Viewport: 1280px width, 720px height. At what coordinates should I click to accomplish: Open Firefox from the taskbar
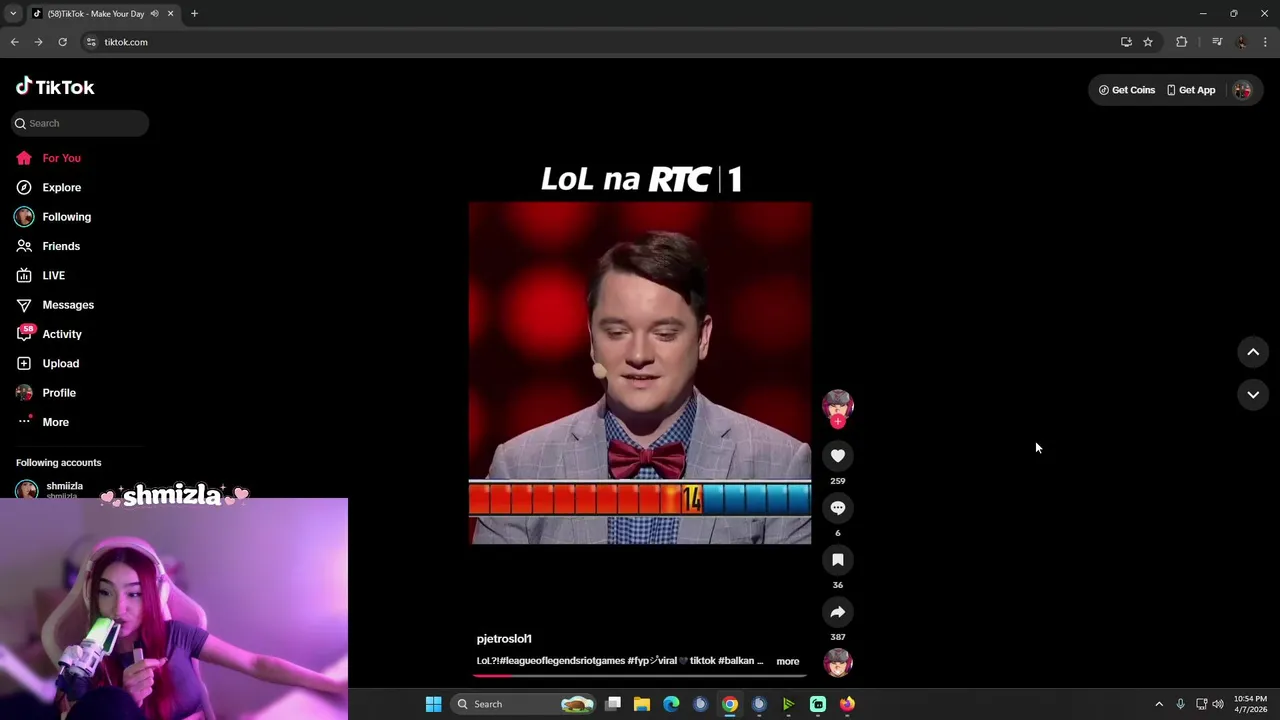[x=847, y=704]
